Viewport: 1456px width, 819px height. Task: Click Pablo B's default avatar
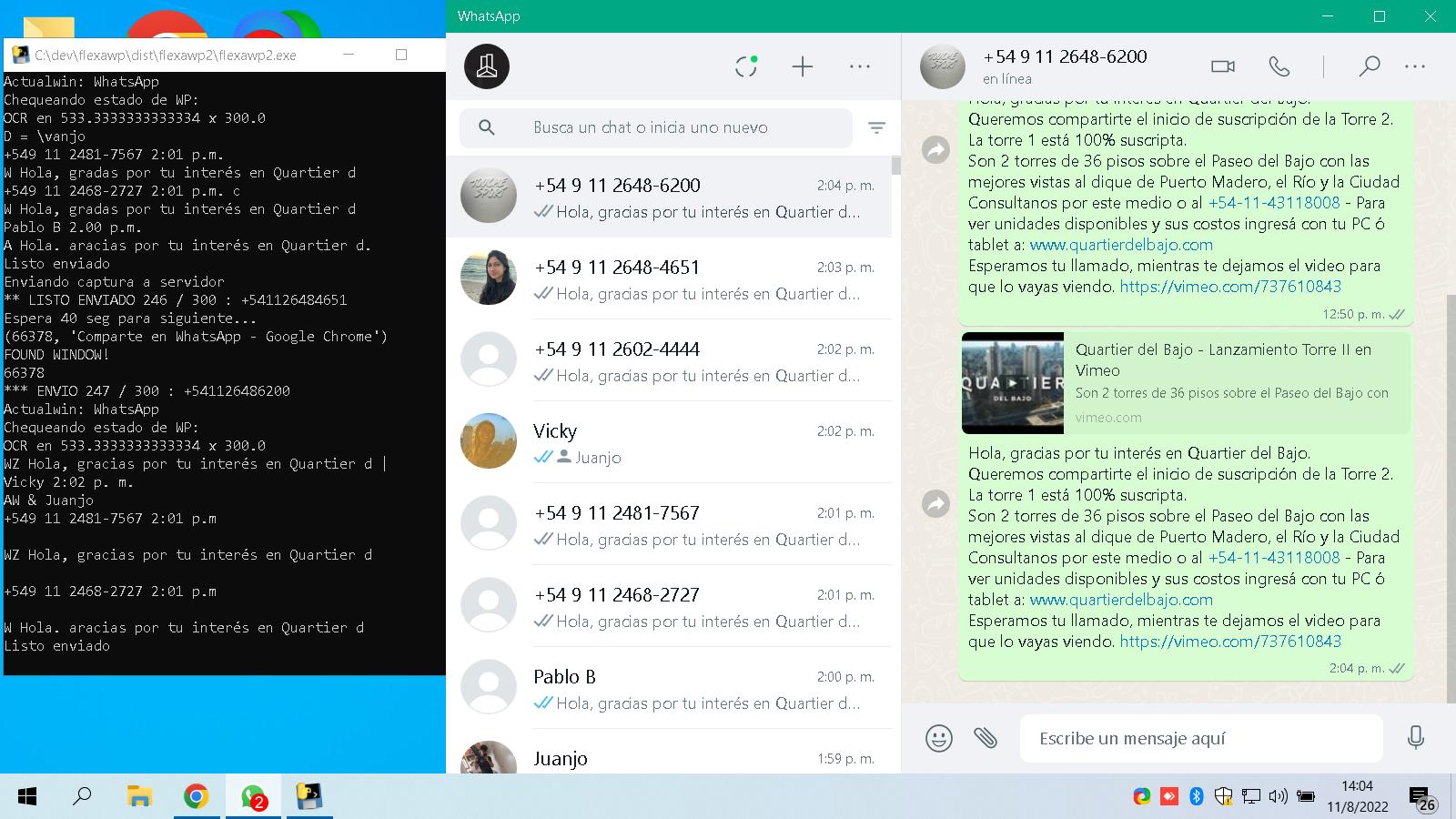(489, 686)
